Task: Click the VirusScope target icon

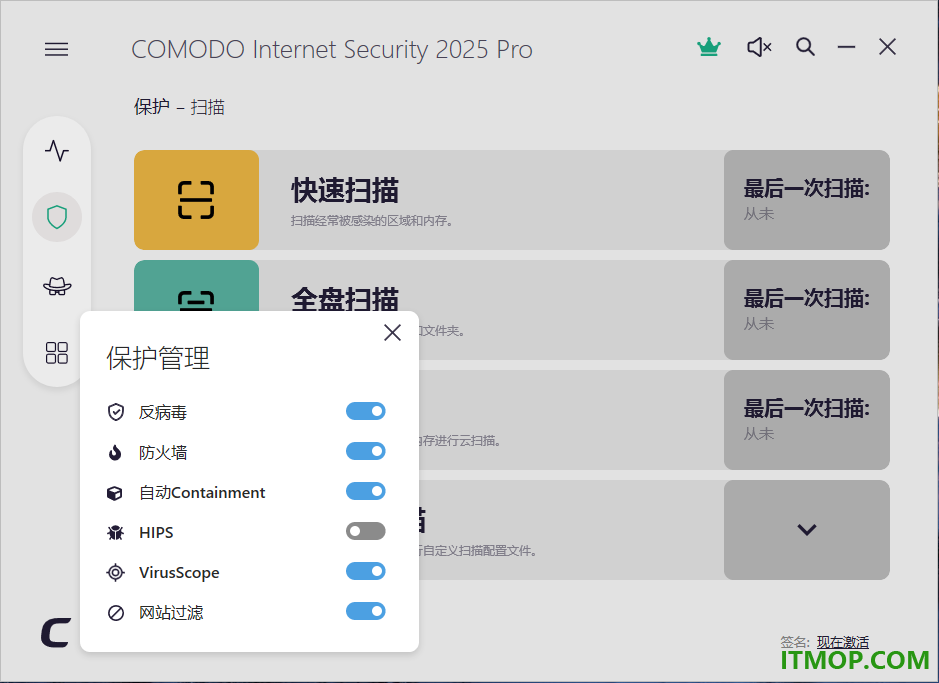Action: (116, 573)
